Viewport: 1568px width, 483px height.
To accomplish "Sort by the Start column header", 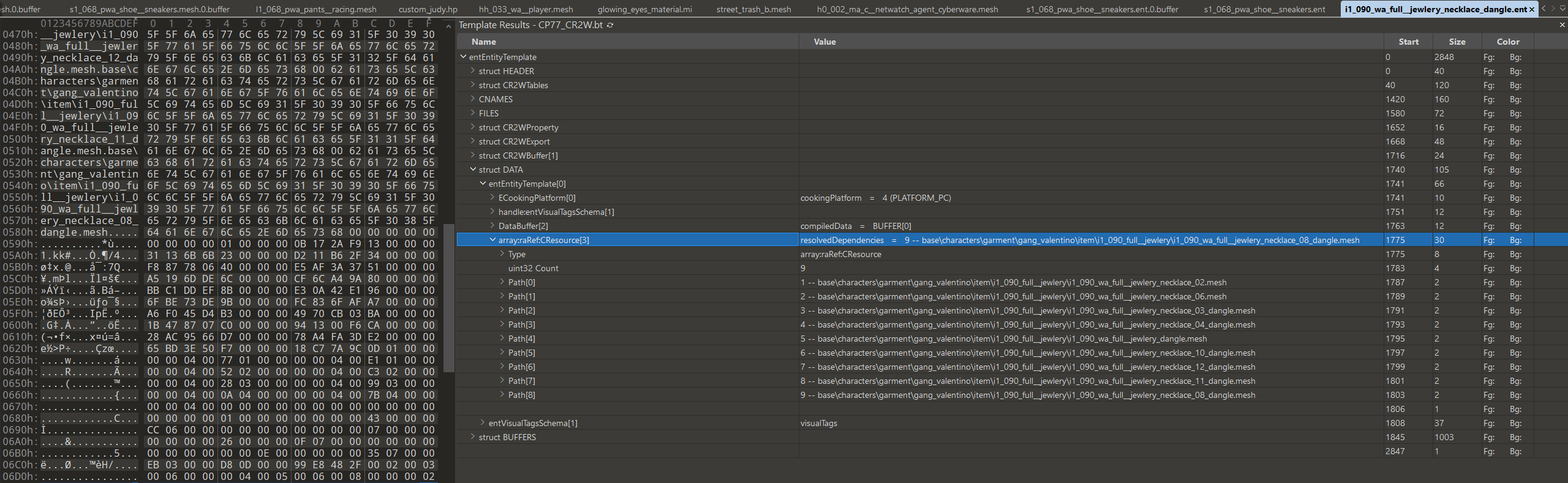I will click(1408, 42).
